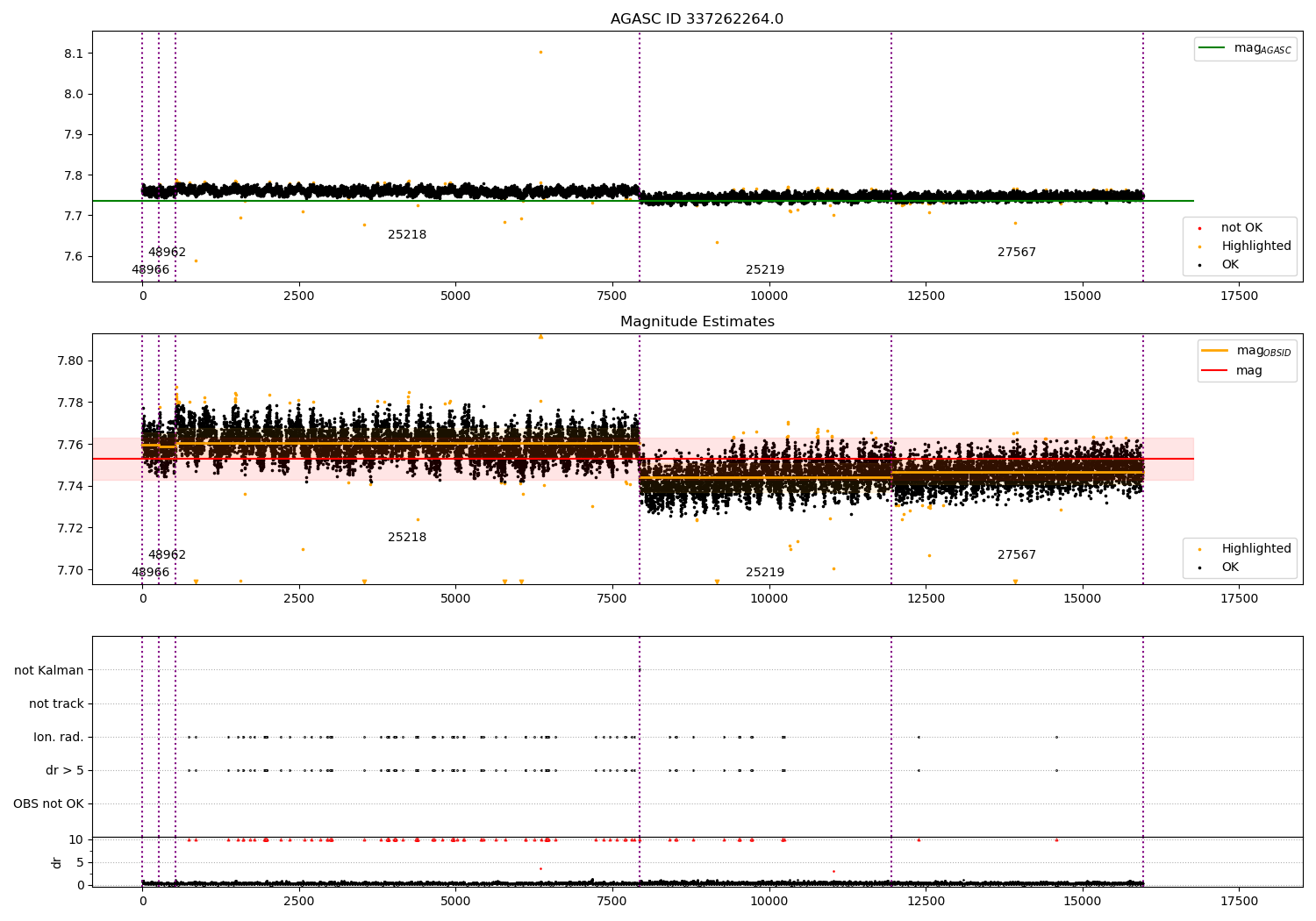1316x921 pixels.
Task: Click obsid label 27567 in top plot
Action: point(1017,253)
